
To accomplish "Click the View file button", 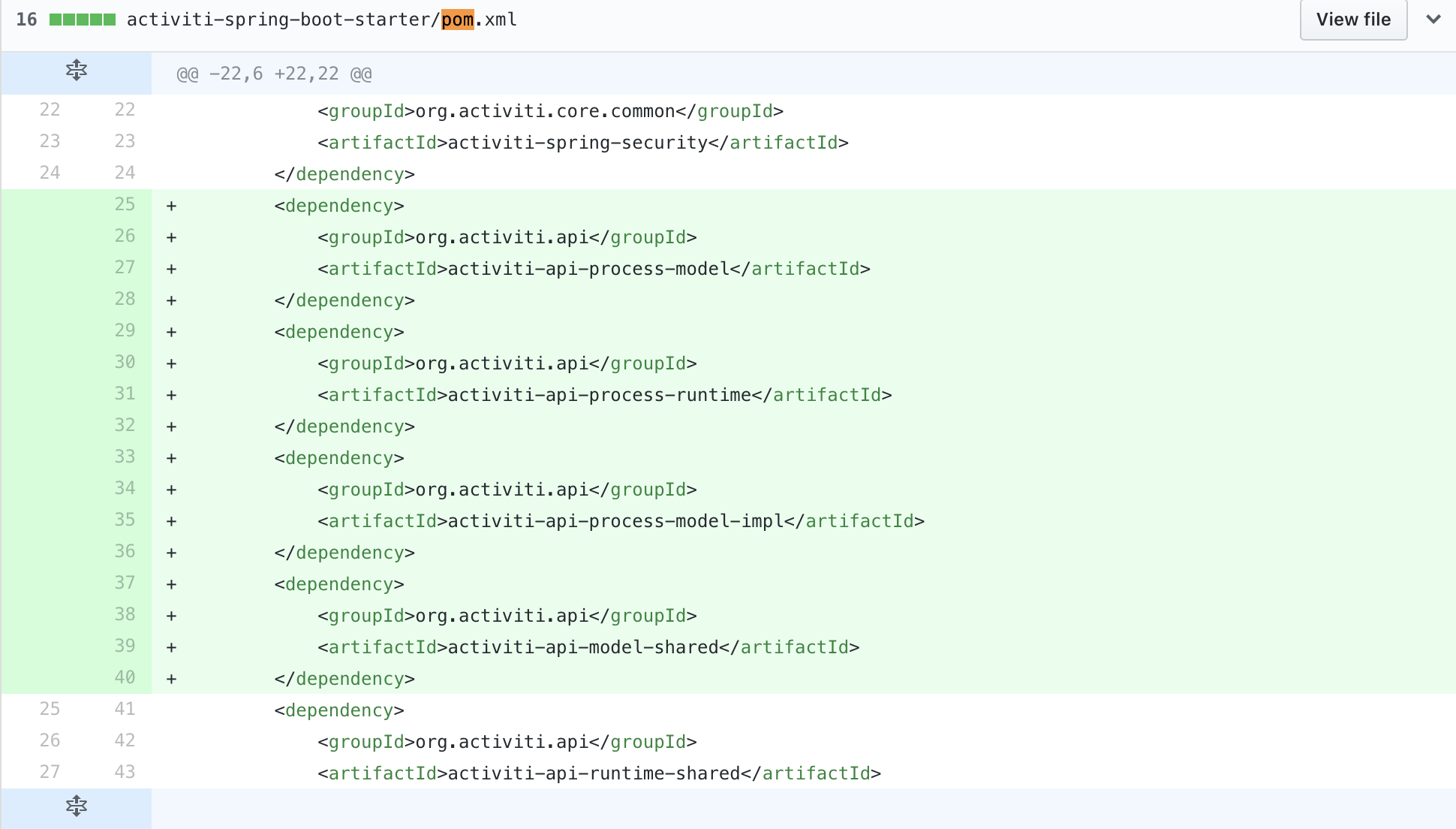I will click(x=1352, y=20).
